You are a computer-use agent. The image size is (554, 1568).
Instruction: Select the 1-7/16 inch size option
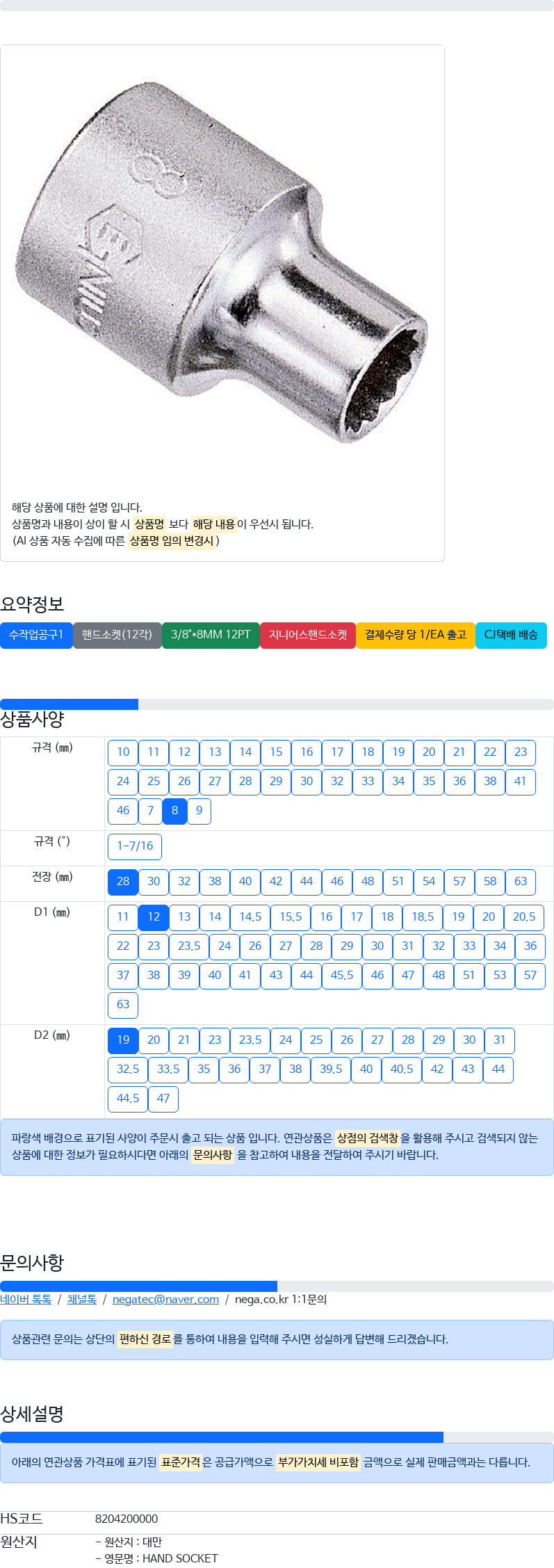(135, 846)
